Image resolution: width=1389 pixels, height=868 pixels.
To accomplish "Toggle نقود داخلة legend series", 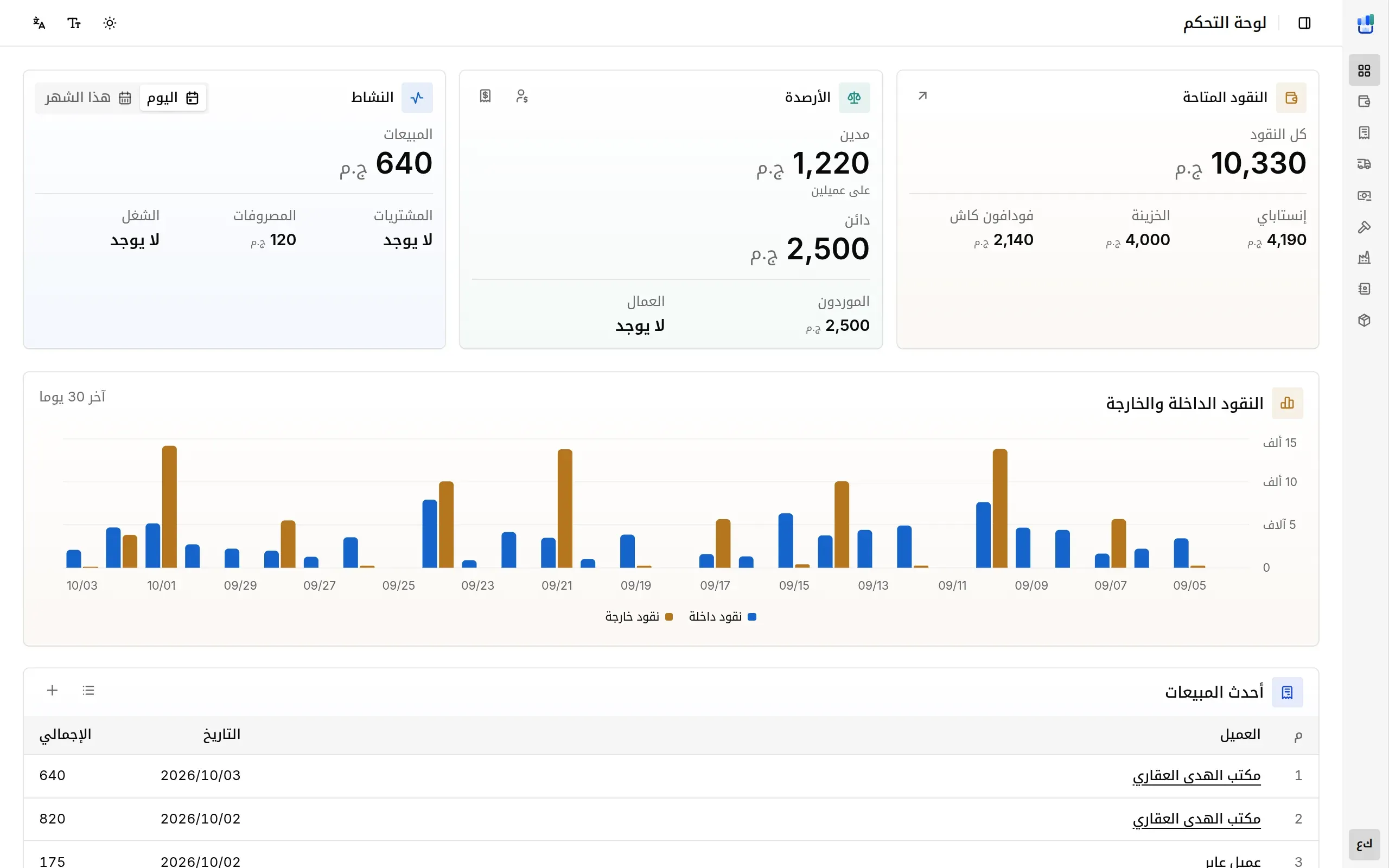I will (x=723, y=617).
